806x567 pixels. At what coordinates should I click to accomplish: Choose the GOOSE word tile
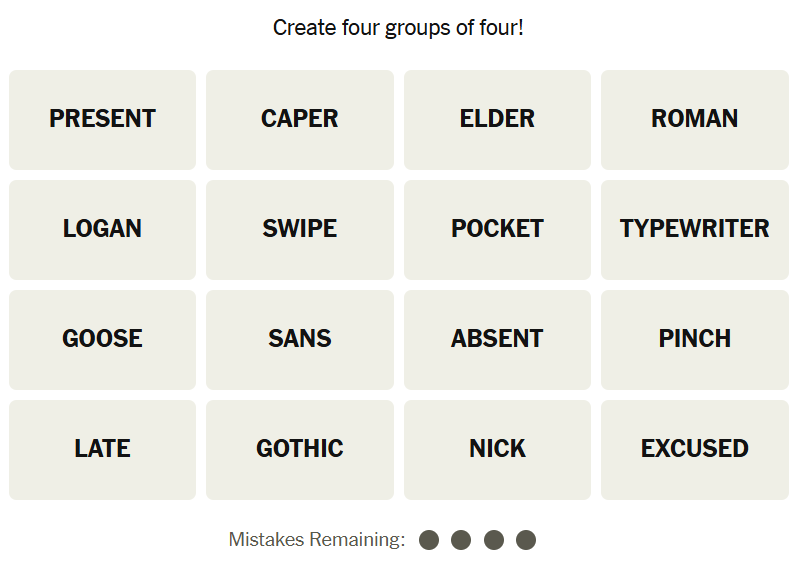click(x=102, y=339)
